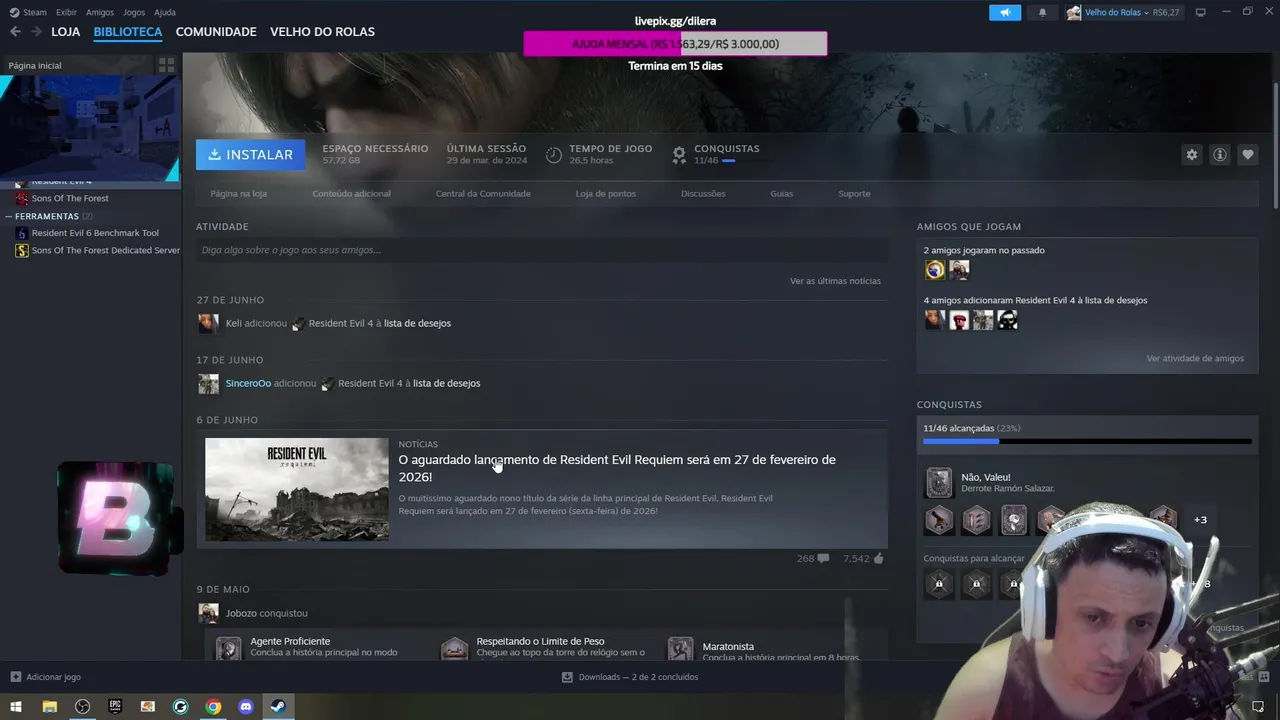Click the Não, Valeu! achievement icon
This screenshot has width=1280, height=720.
click(938, 483)
